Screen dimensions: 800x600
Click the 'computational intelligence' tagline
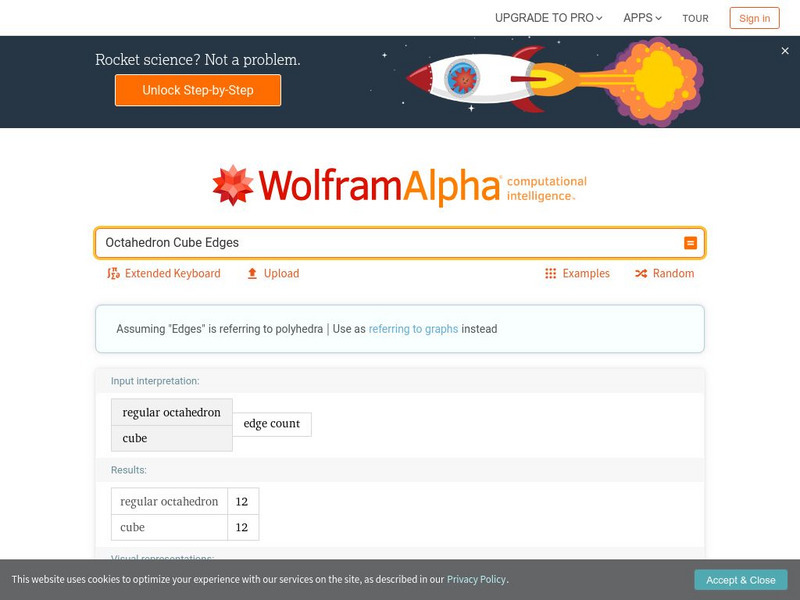[546, 189]
